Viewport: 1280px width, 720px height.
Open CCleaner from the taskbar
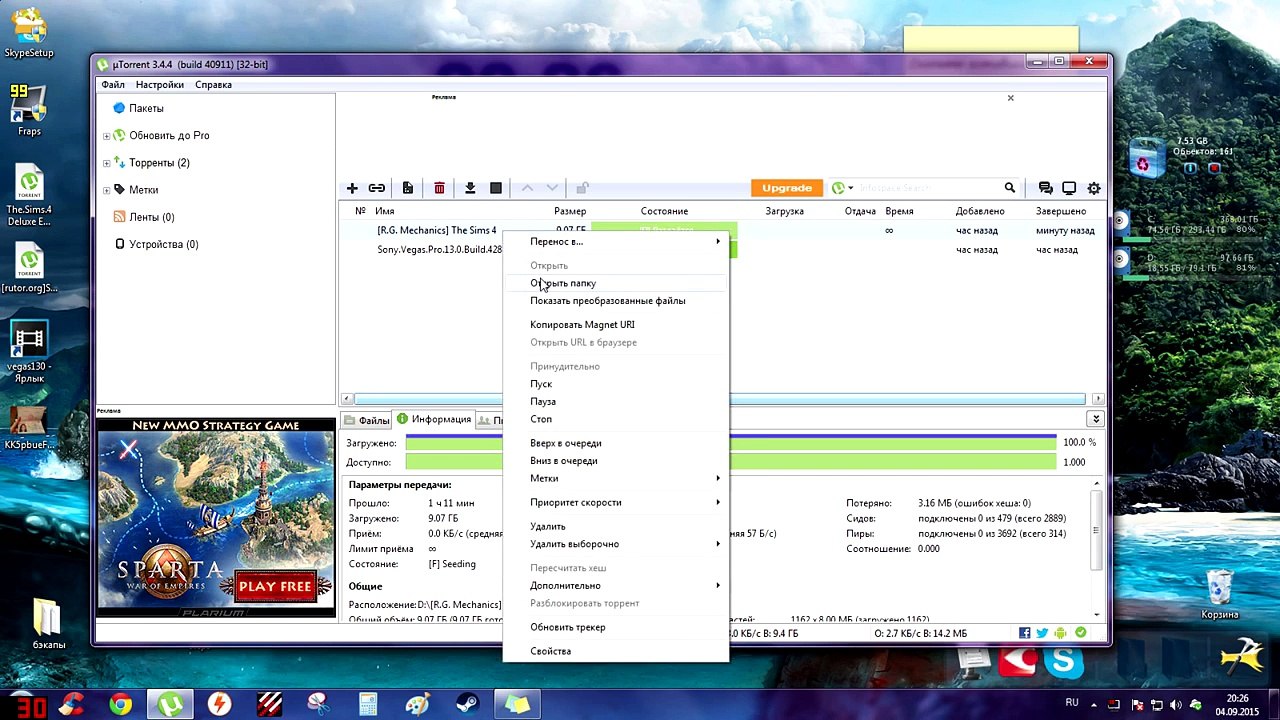coord(71,705)
